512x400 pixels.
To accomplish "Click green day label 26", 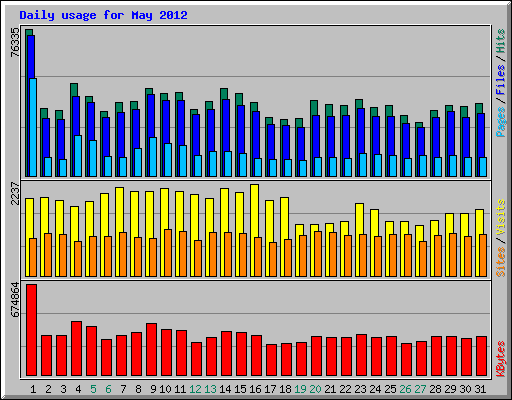I will (x=405, y=389).
